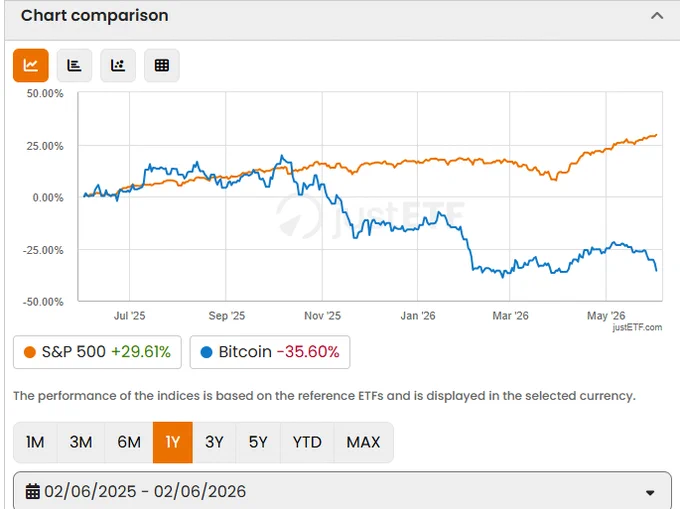Click the 02/06/2025 - 02/06/2026 date field
The width and height of the screenshot is (680, 509).
pos(343,492)
